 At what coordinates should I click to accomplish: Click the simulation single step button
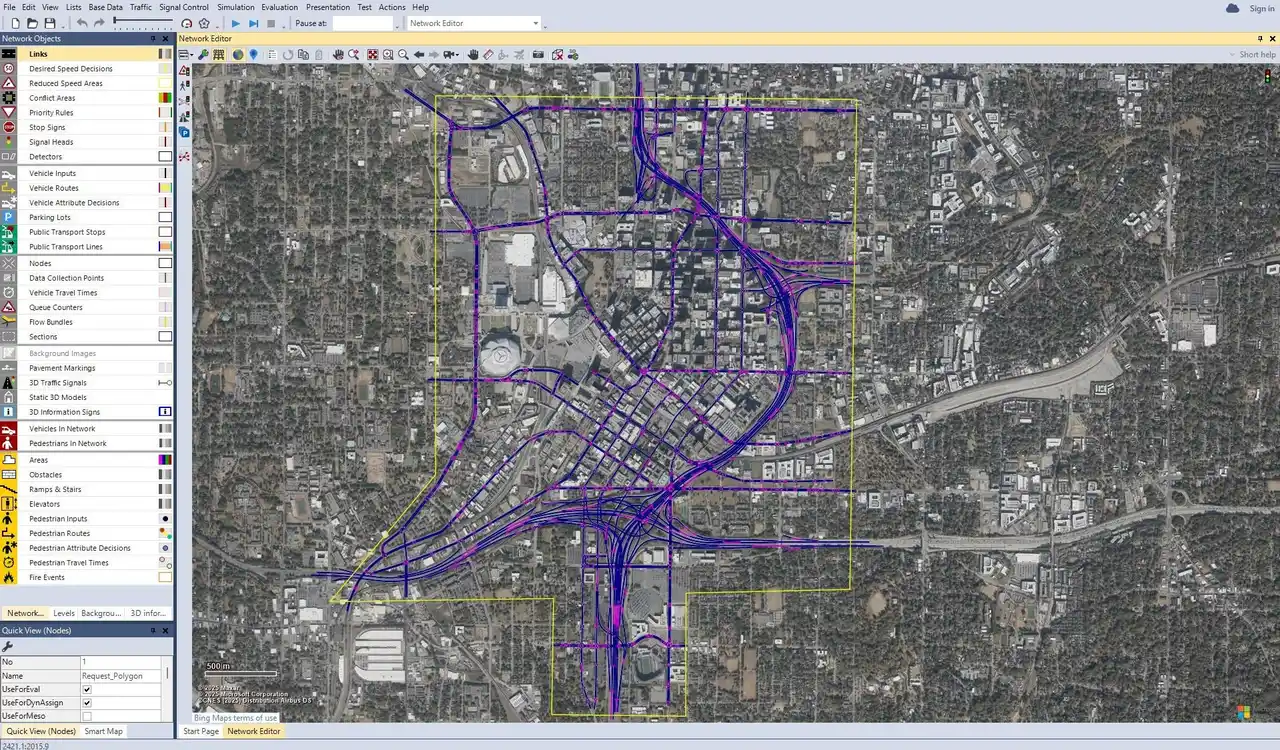253,23
